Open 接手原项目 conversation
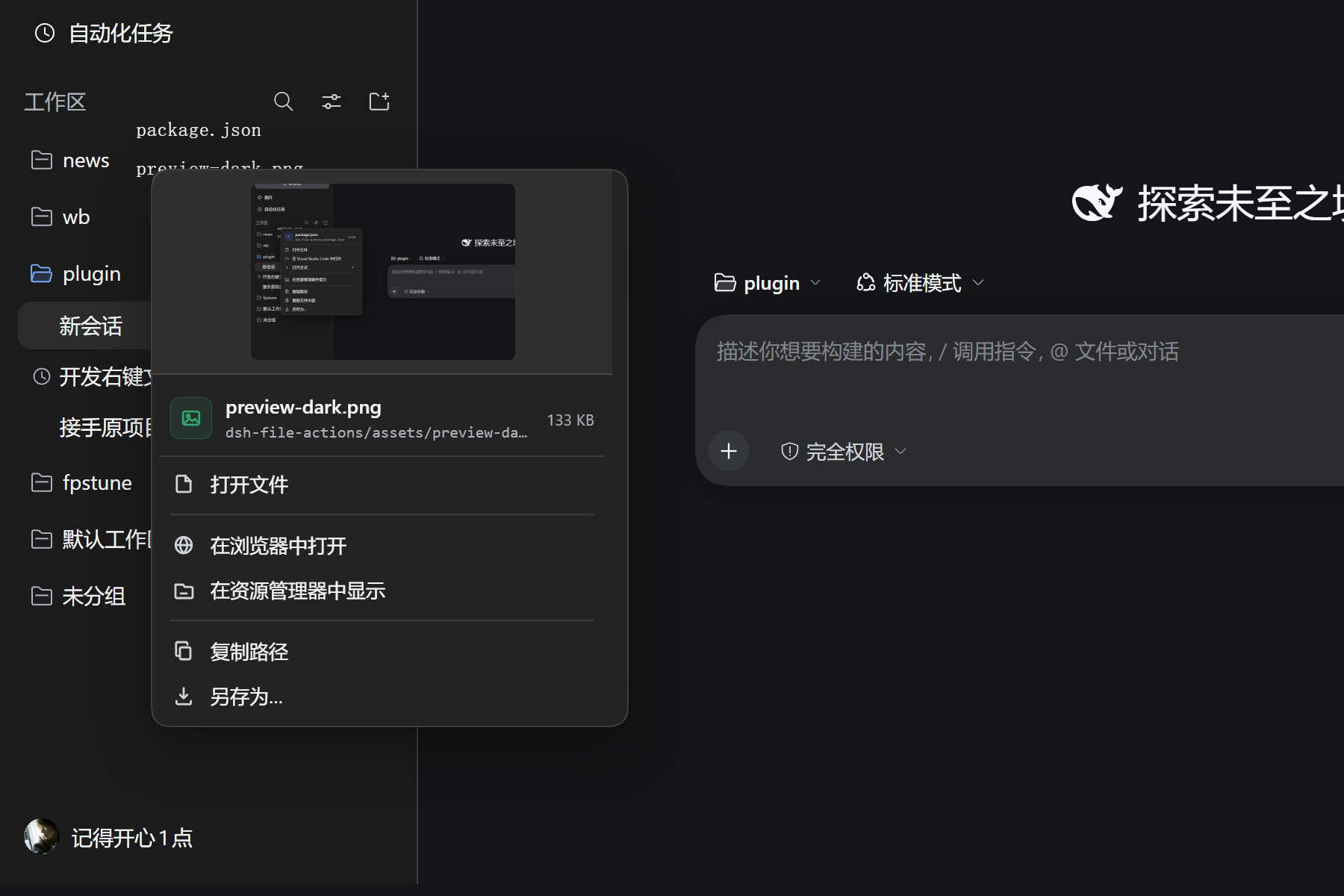The width and height of the screenshot is (1344, 896). pyautogui.click(x=105, y=428)
